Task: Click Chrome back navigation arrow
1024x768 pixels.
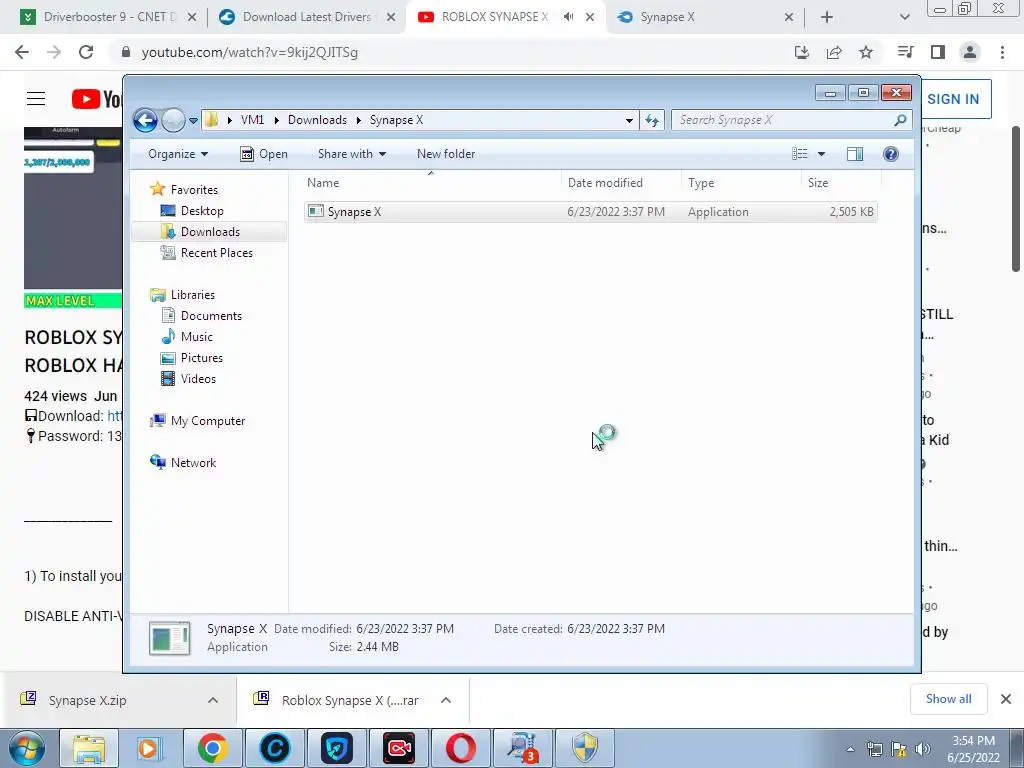Action: tap(22, 52)
